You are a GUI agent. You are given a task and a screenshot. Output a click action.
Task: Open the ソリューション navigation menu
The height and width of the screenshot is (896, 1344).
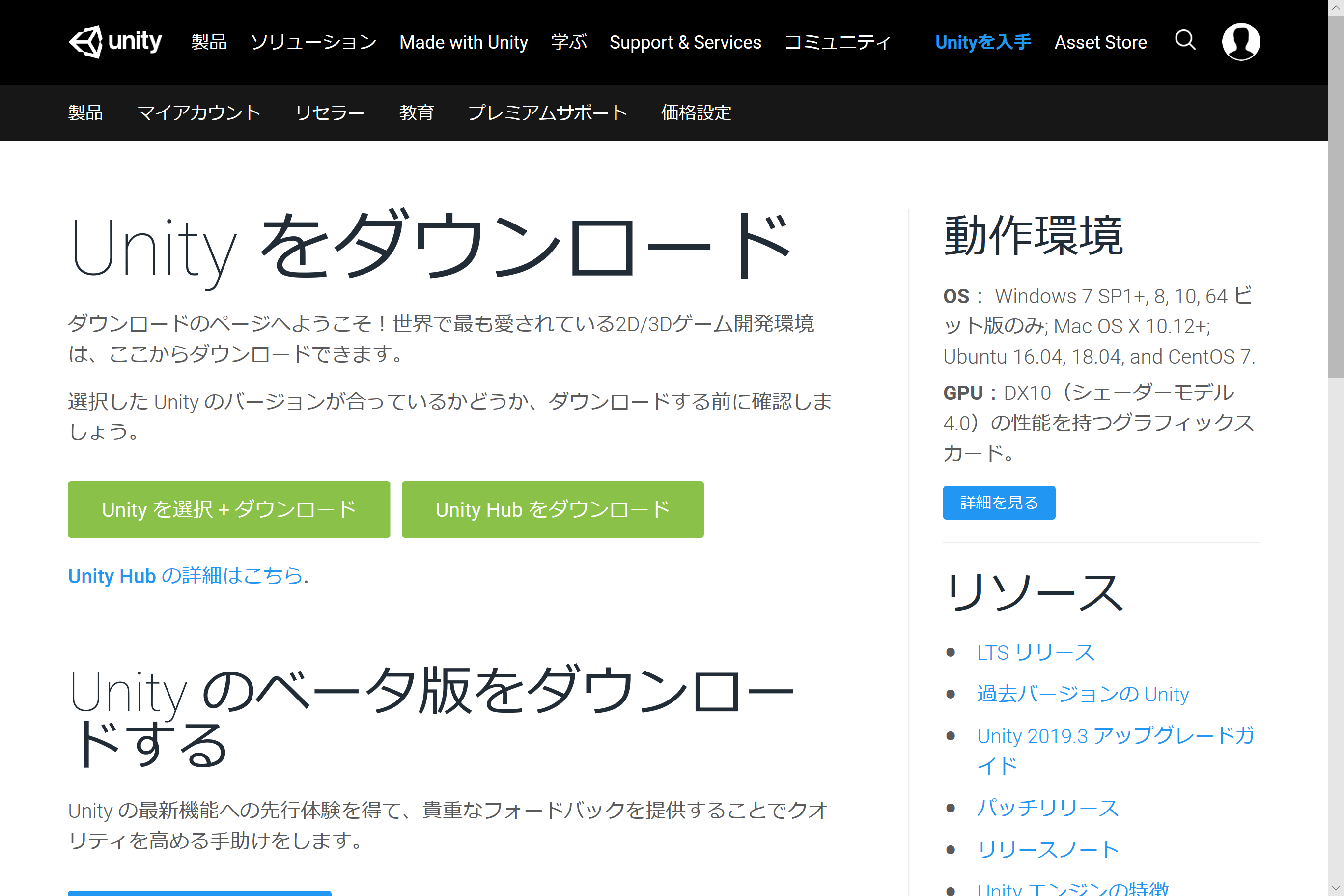coord(313,42)
